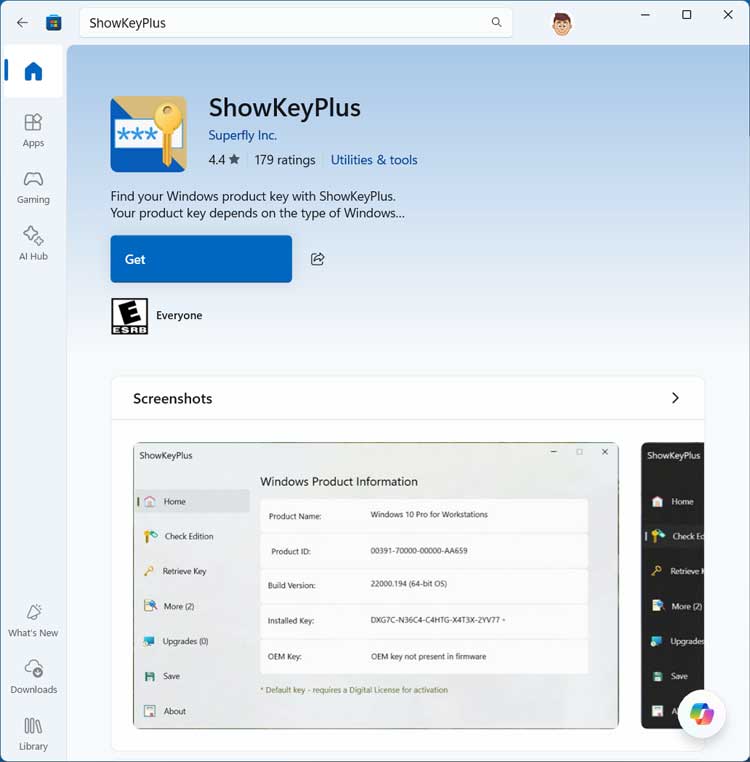750x762 pixels.
Task: Open the user profile avatar
Action: pyautogui.click(x=561, y=23)
